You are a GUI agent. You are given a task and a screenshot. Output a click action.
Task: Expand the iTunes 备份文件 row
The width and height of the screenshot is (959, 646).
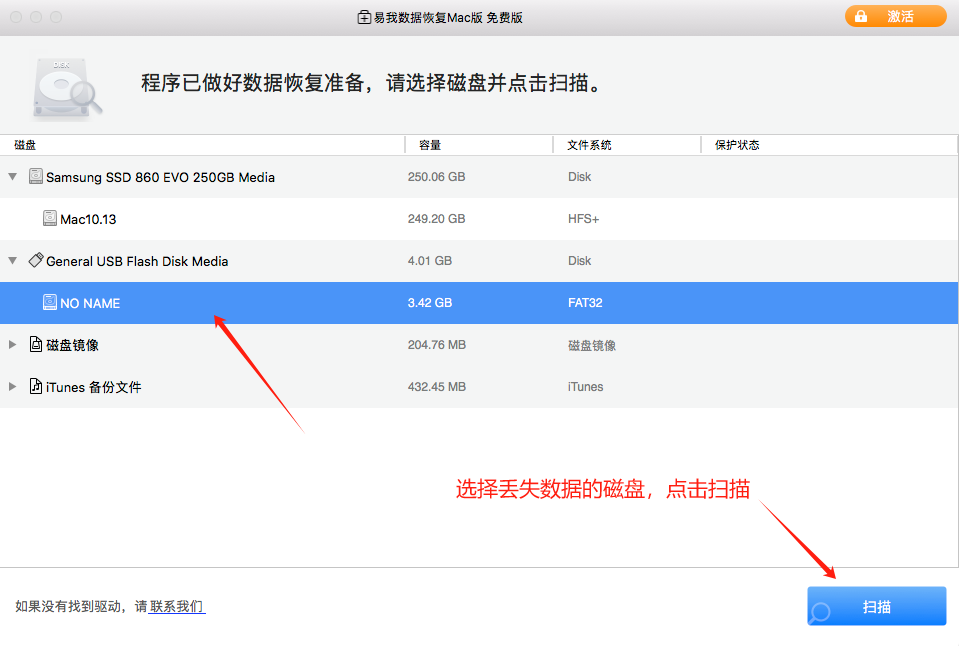[13, 387]
